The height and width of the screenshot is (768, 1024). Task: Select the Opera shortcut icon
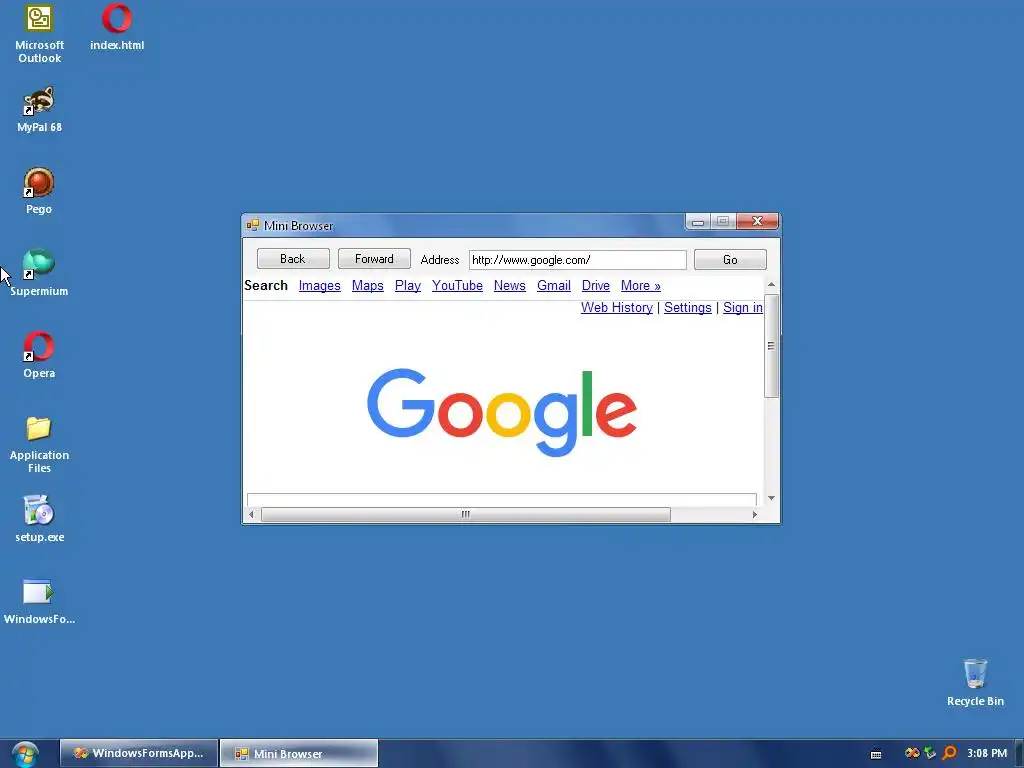[x=39, y=356]
